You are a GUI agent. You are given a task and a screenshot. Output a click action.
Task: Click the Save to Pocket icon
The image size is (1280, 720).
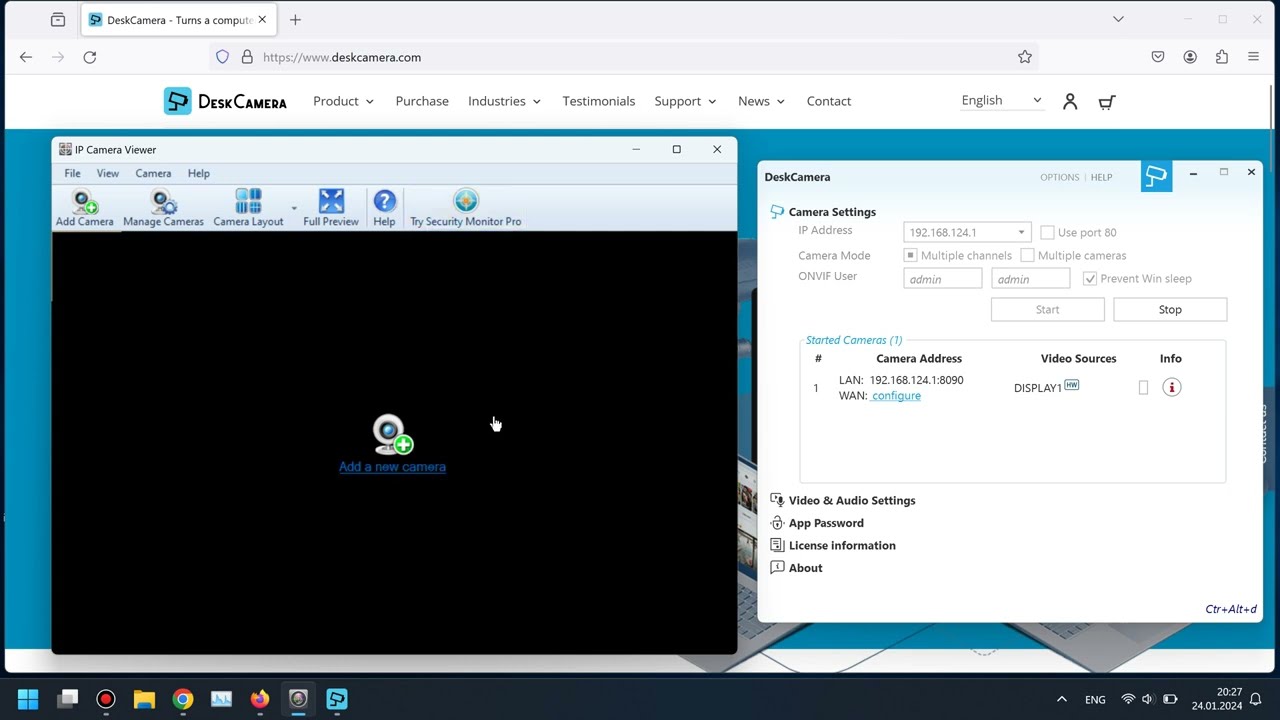(x=1158, y=57)
